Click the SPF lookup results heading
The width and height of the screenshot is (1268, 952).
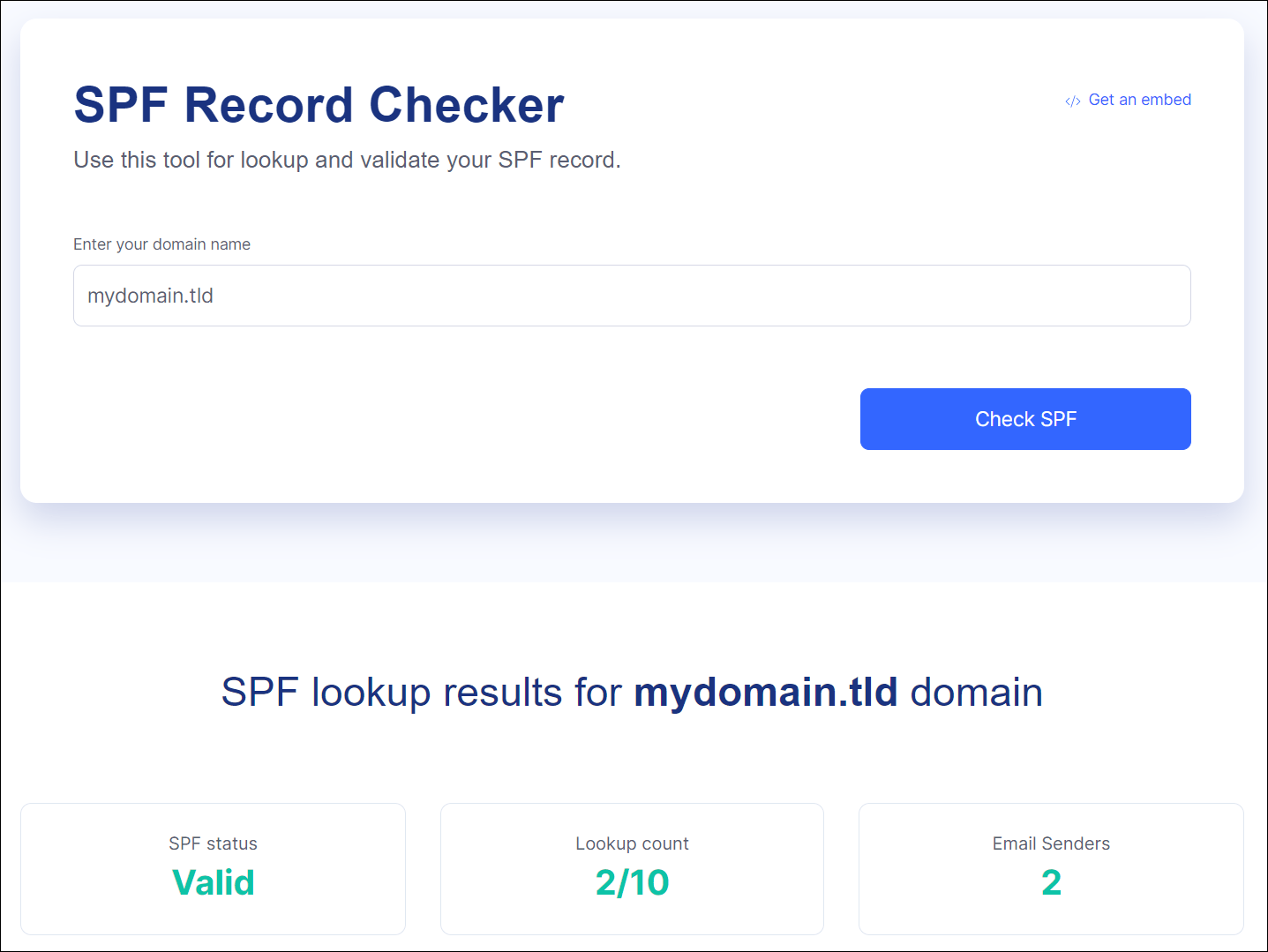632,693
